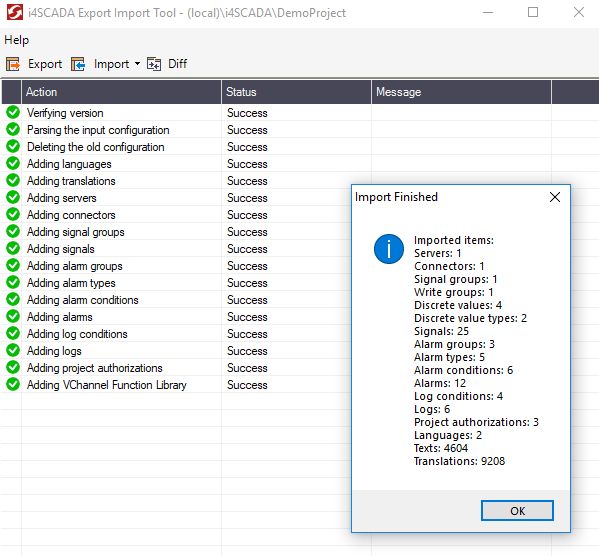Click the Import Finished dialog title

pos(396,197)
